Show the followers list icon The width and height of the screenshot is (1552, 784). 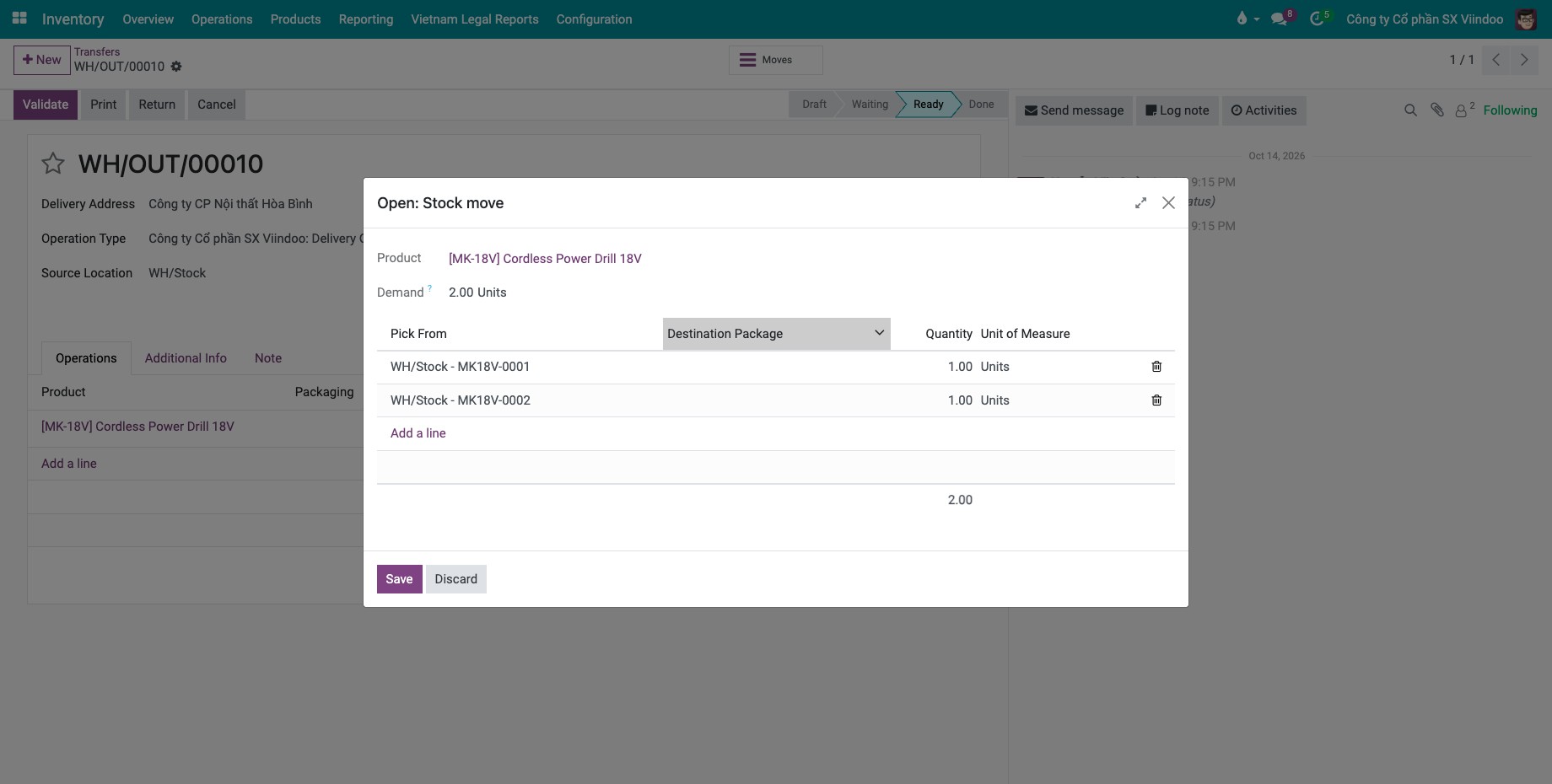point(1464,110)
